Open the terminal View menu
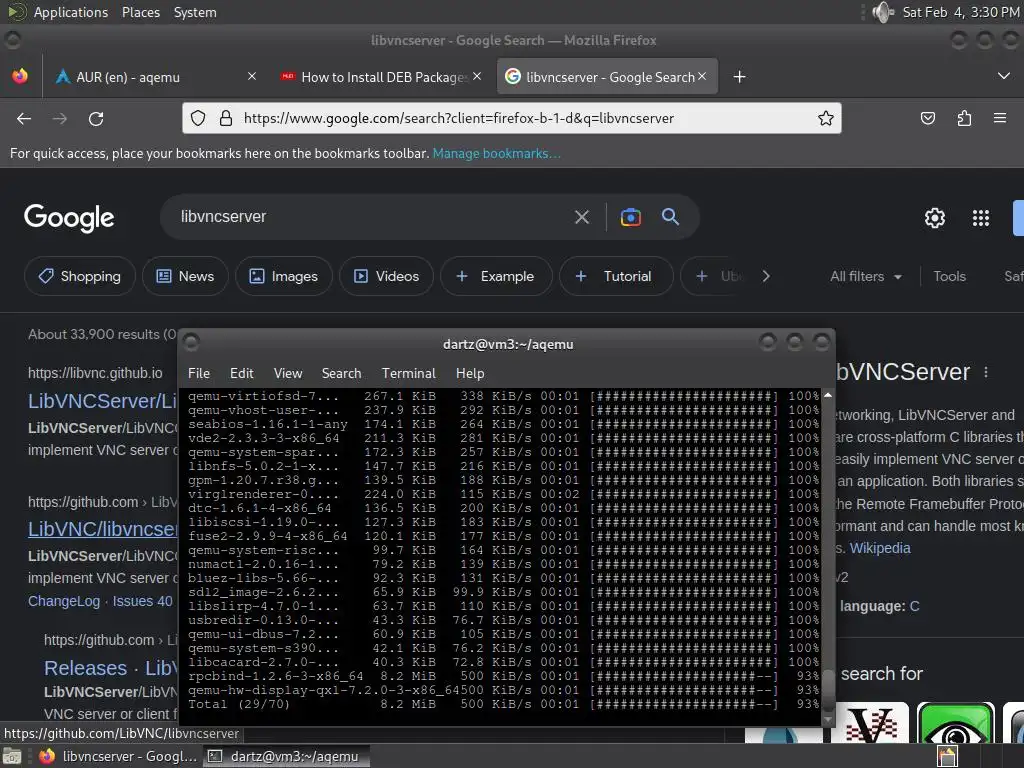This screenshot has width=1024, height=768. tap(288, 373)
